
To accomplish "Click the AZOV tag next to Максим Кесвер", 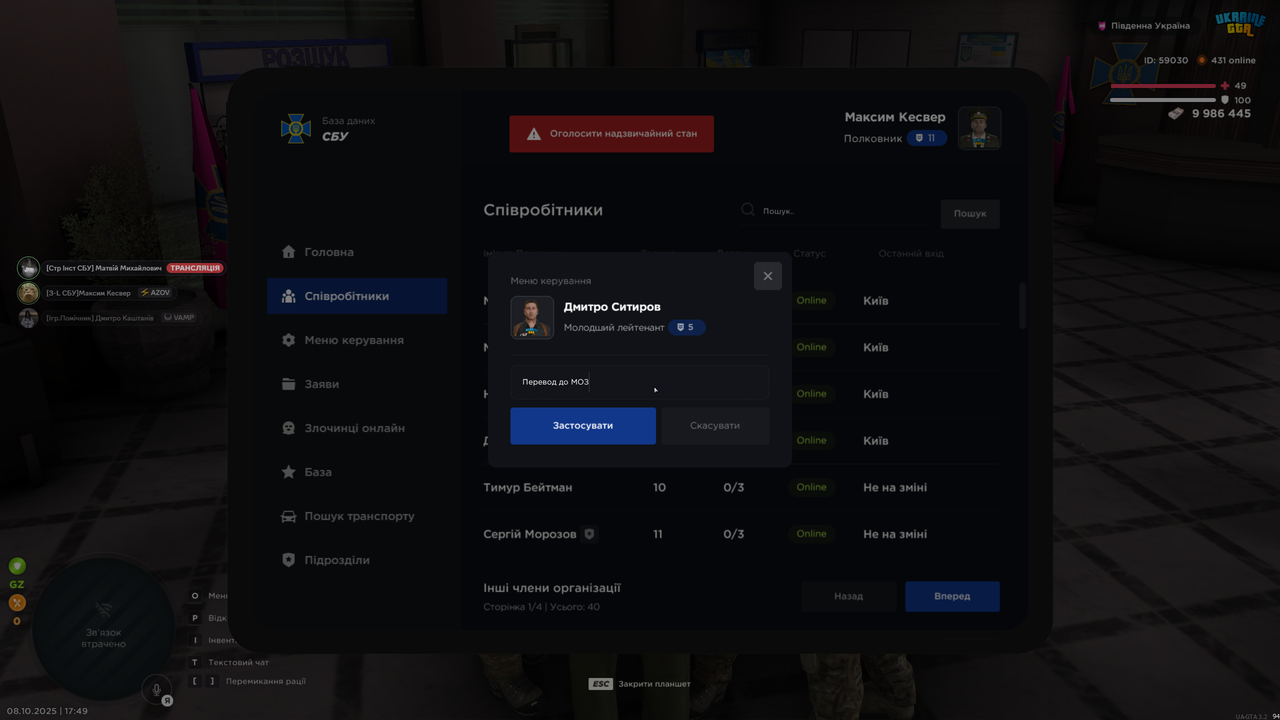I will tap(155, 293).
